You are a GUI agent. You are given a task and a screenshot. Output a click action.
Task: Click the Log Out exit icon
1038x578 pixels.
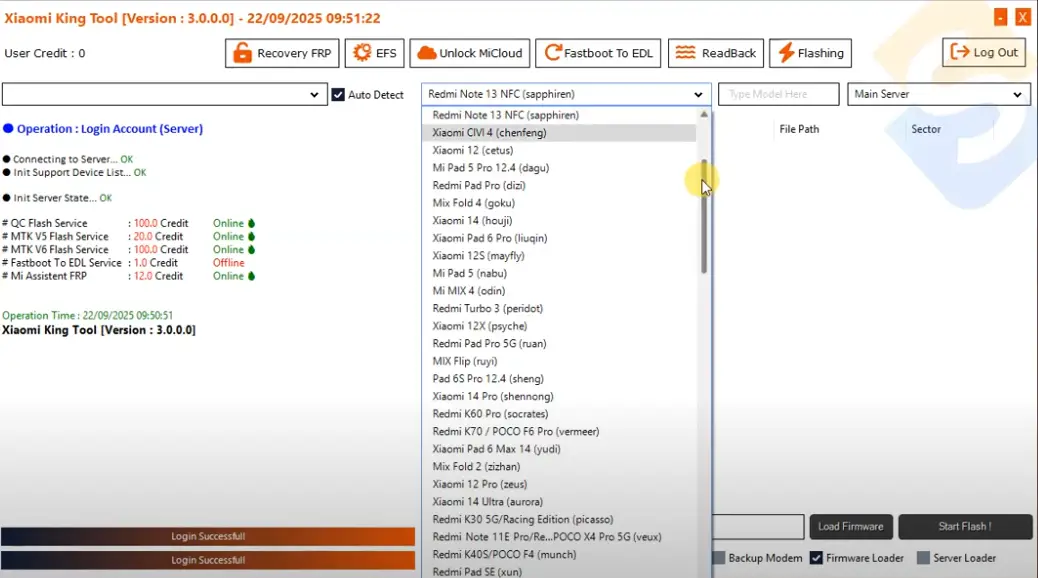tap(960, 52)
